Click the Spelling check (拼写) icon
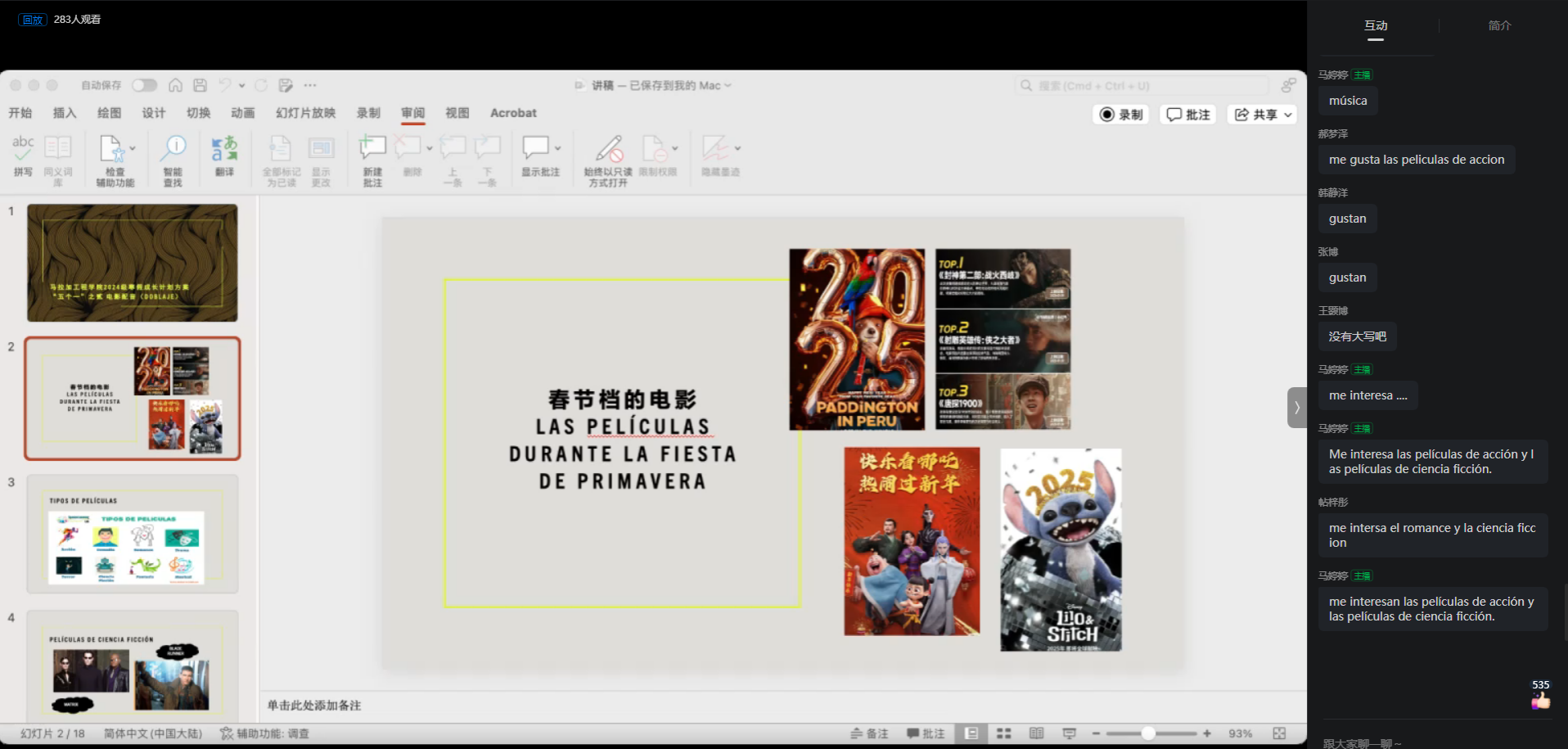Viewport: 1568px width, 749px height. [23, 154]
